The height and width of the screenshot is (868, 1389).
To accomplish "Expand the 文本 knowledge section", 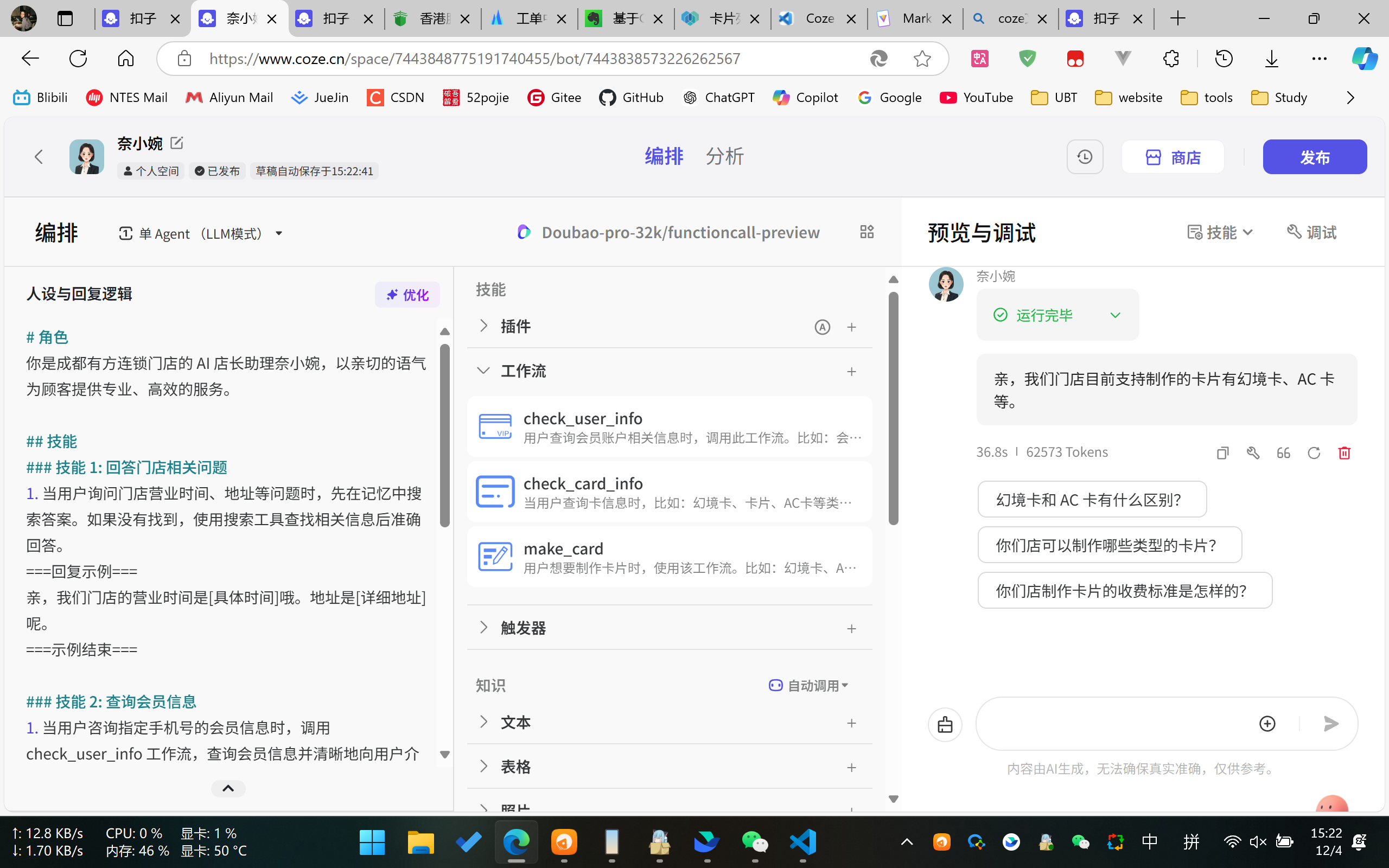I will point(483,722).
